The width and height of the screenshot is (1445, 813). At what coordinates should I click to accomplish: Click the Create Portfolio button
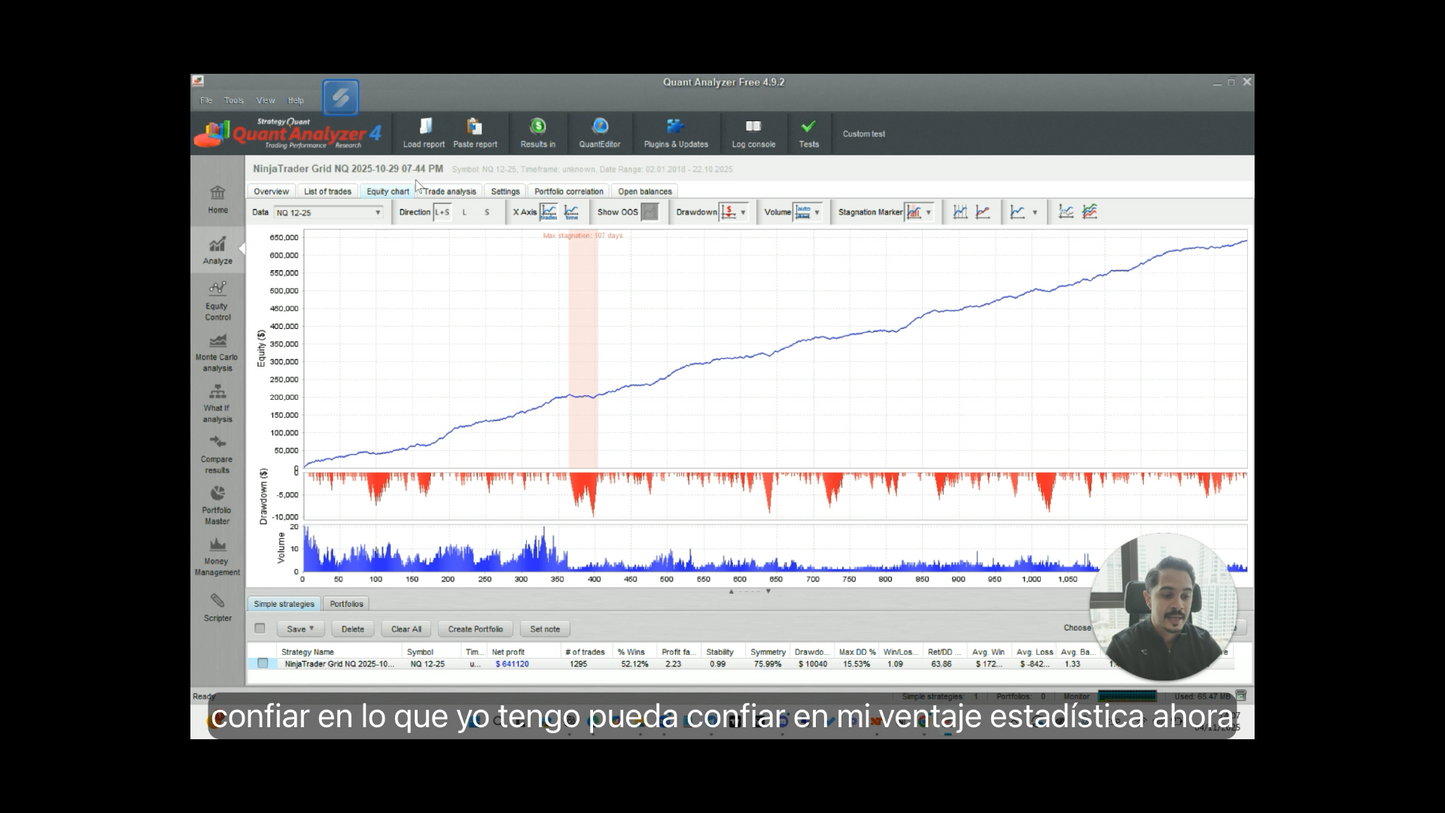click(475, 629)
